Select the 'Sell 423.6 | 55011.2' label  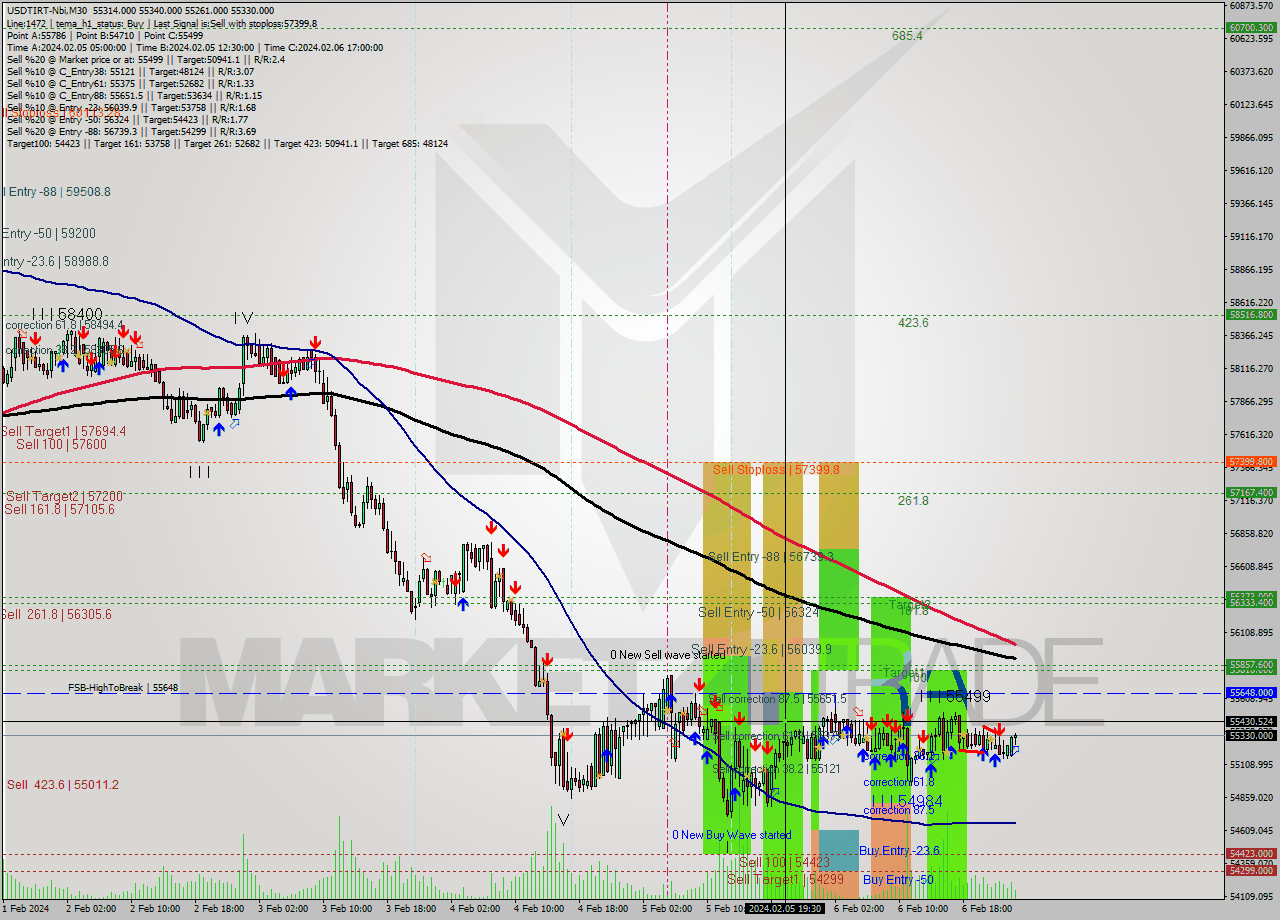tap(62, 785)
